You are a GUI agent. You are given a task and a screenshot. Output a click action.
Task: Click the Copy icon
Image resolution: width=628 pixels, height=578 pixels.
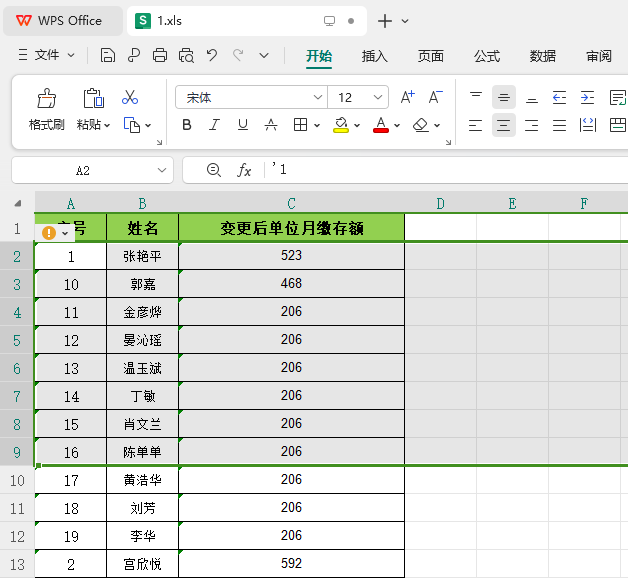(x=132, y=125)
